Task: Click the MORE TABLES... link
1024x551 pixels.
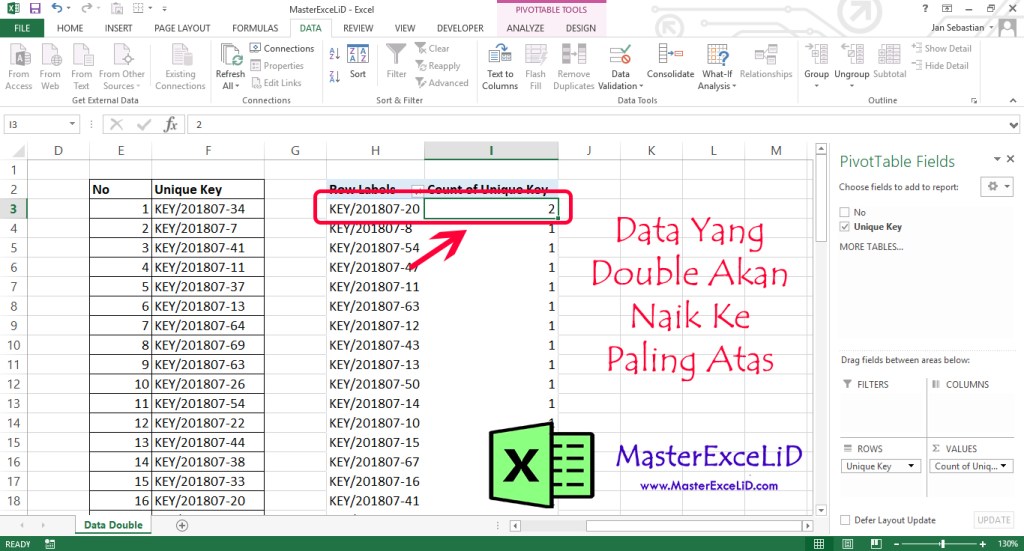Action: [x=871, y=247]
